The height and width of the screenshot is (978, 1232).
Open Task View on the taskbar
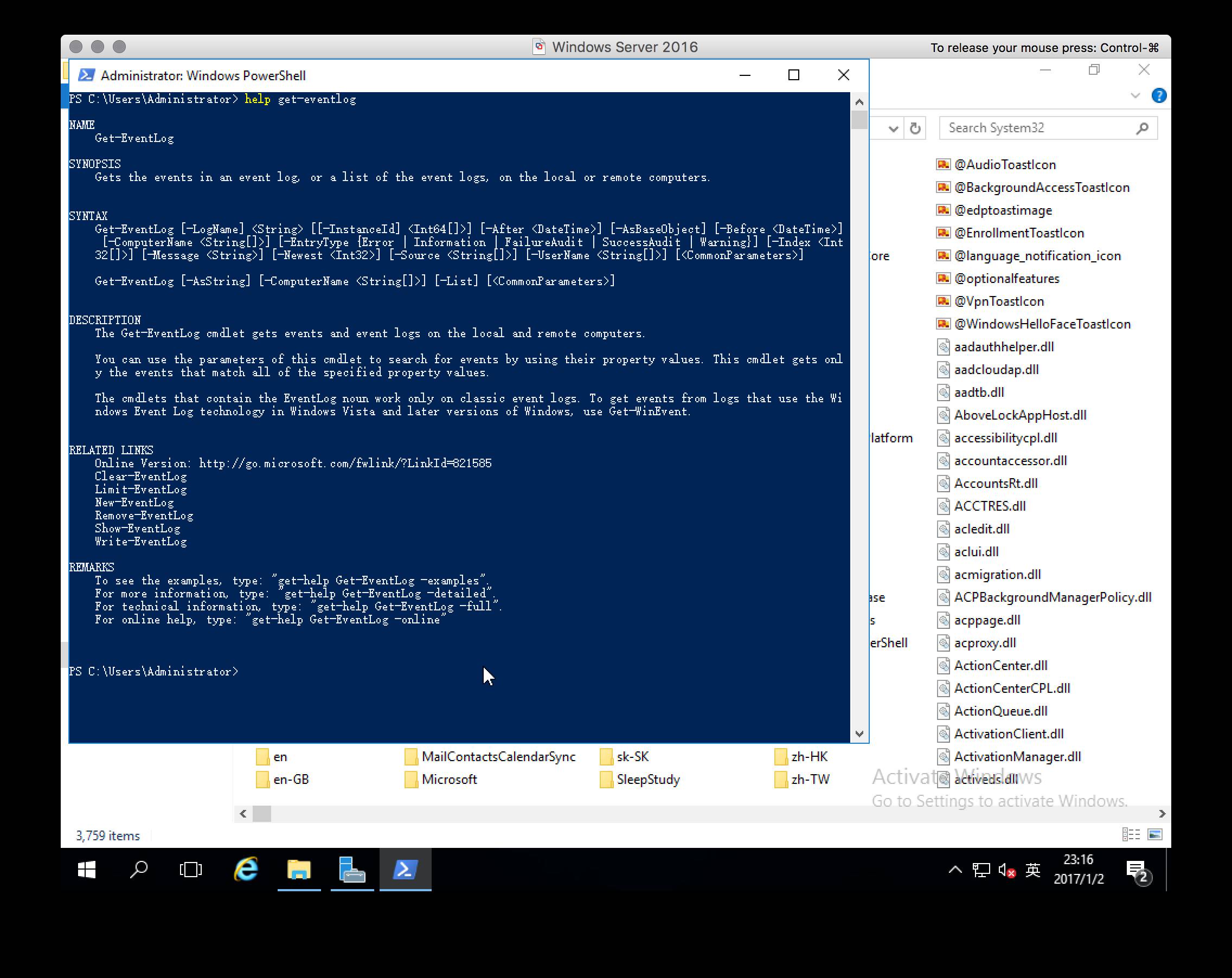tap(191, 870)
